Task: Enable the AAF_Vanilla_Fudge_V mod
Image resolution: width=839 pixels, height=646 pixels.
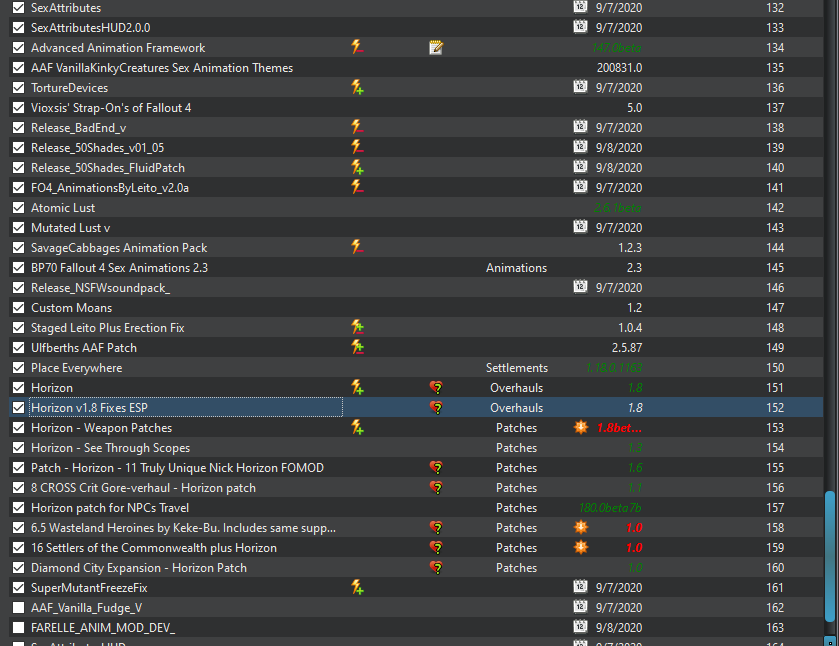Action: (18, 607)
